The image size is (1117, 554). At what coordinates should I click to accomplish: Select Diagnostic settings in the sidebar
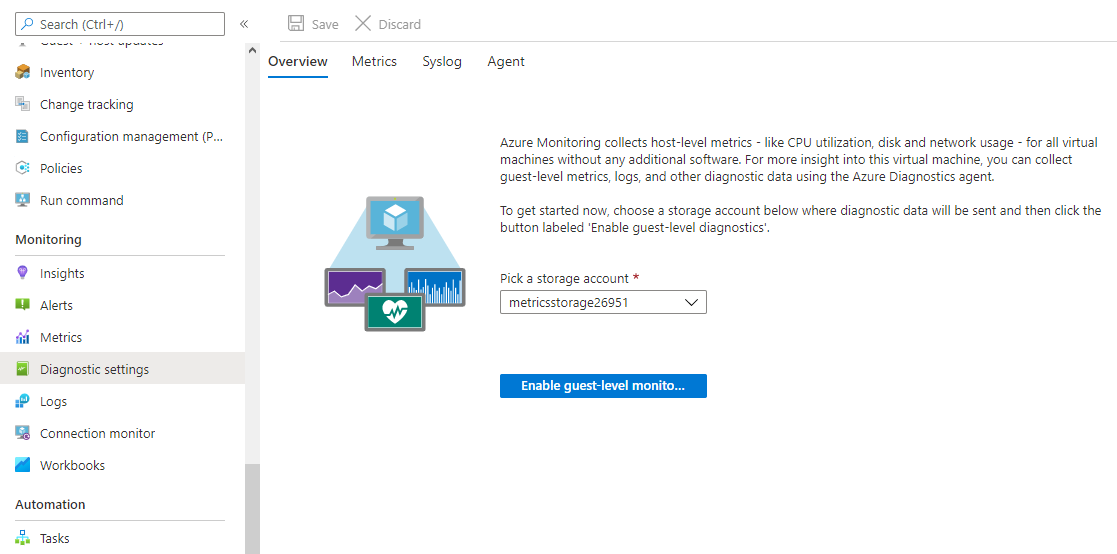click(x=123, y=370)
